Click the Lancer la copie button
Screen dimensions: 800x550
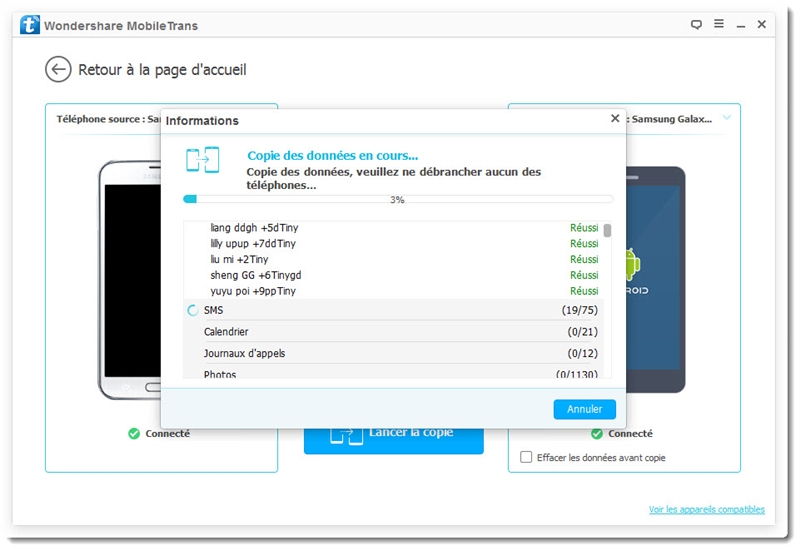(x=393, y=441)
